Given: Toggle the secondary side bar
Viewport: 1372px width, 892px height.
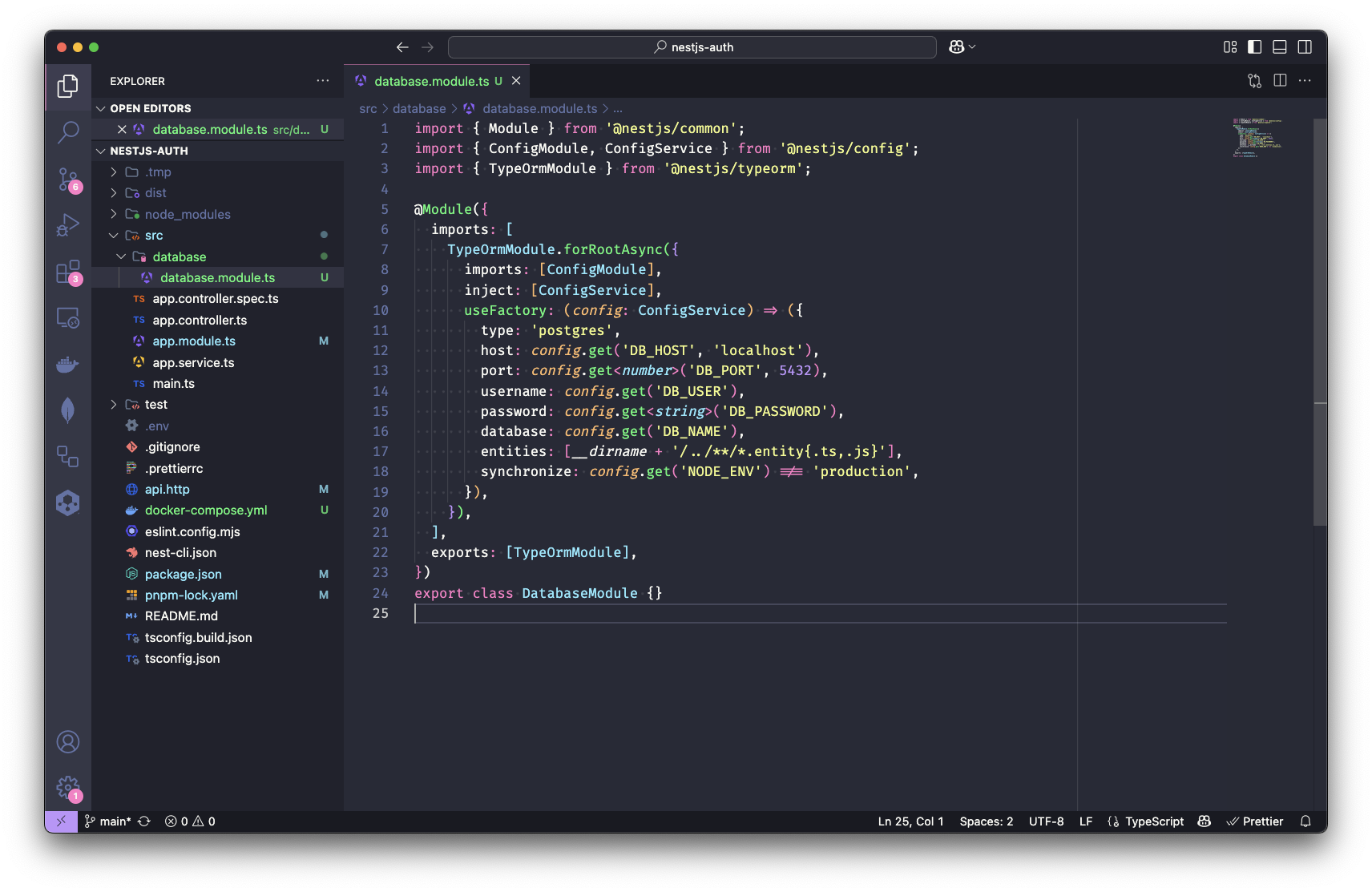Looking at the screenshot, I should [1305, 47].
